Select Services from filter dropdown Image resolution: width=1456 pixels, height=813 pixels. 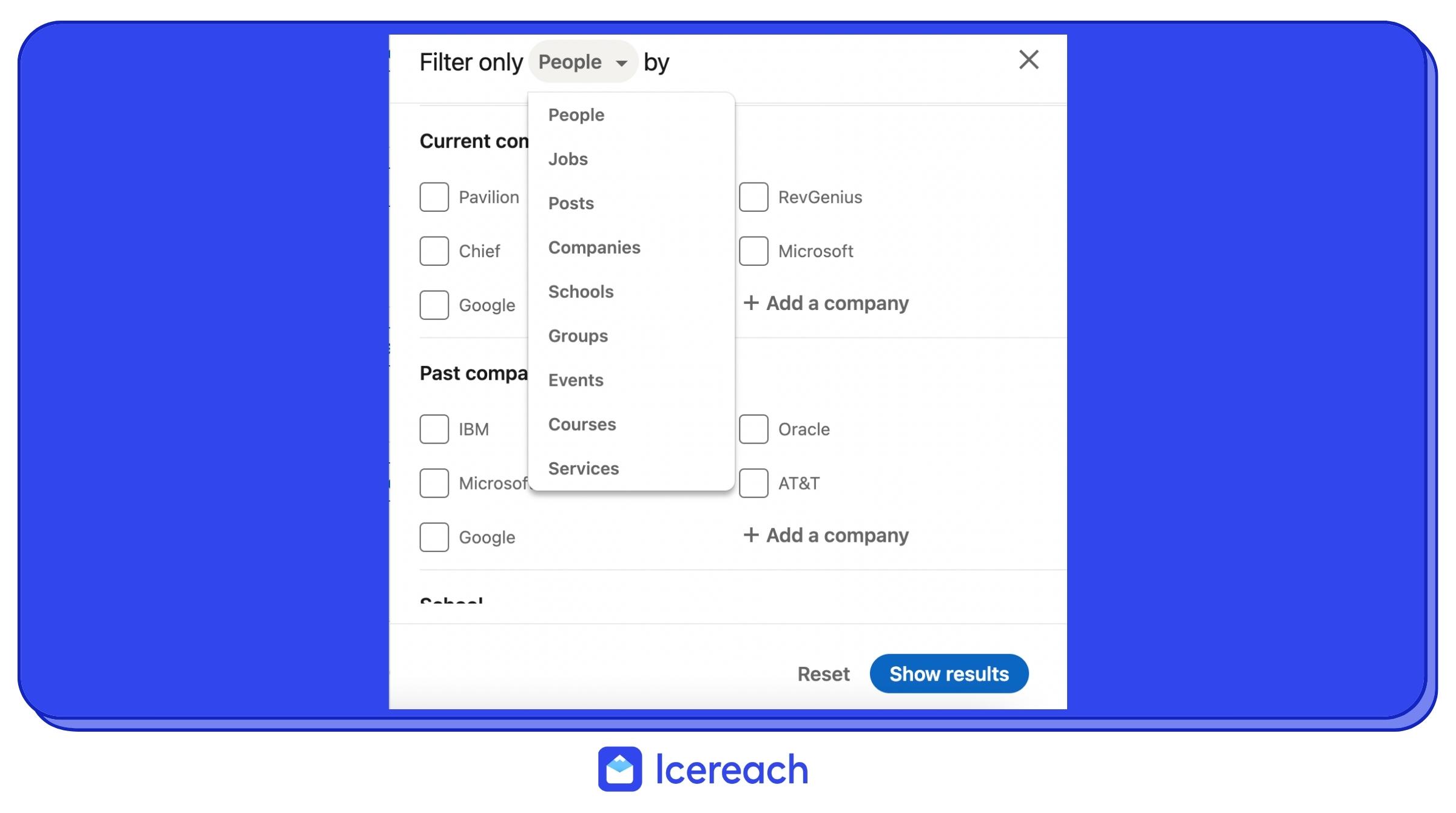[584, 468]
